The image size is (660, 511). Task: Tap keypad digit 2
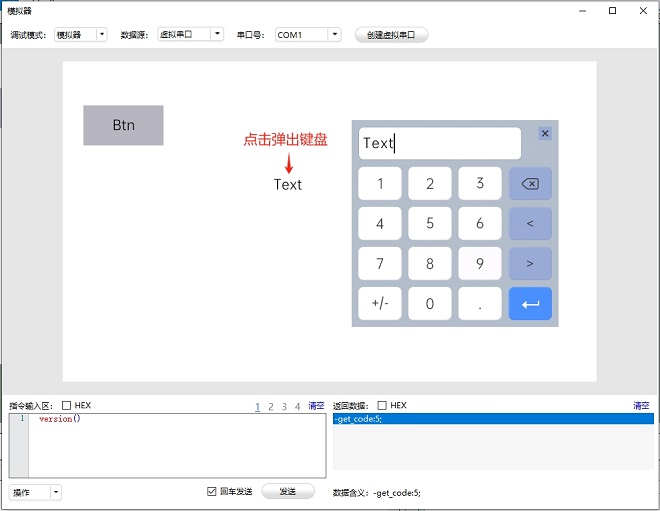click(x=430, y=184)
